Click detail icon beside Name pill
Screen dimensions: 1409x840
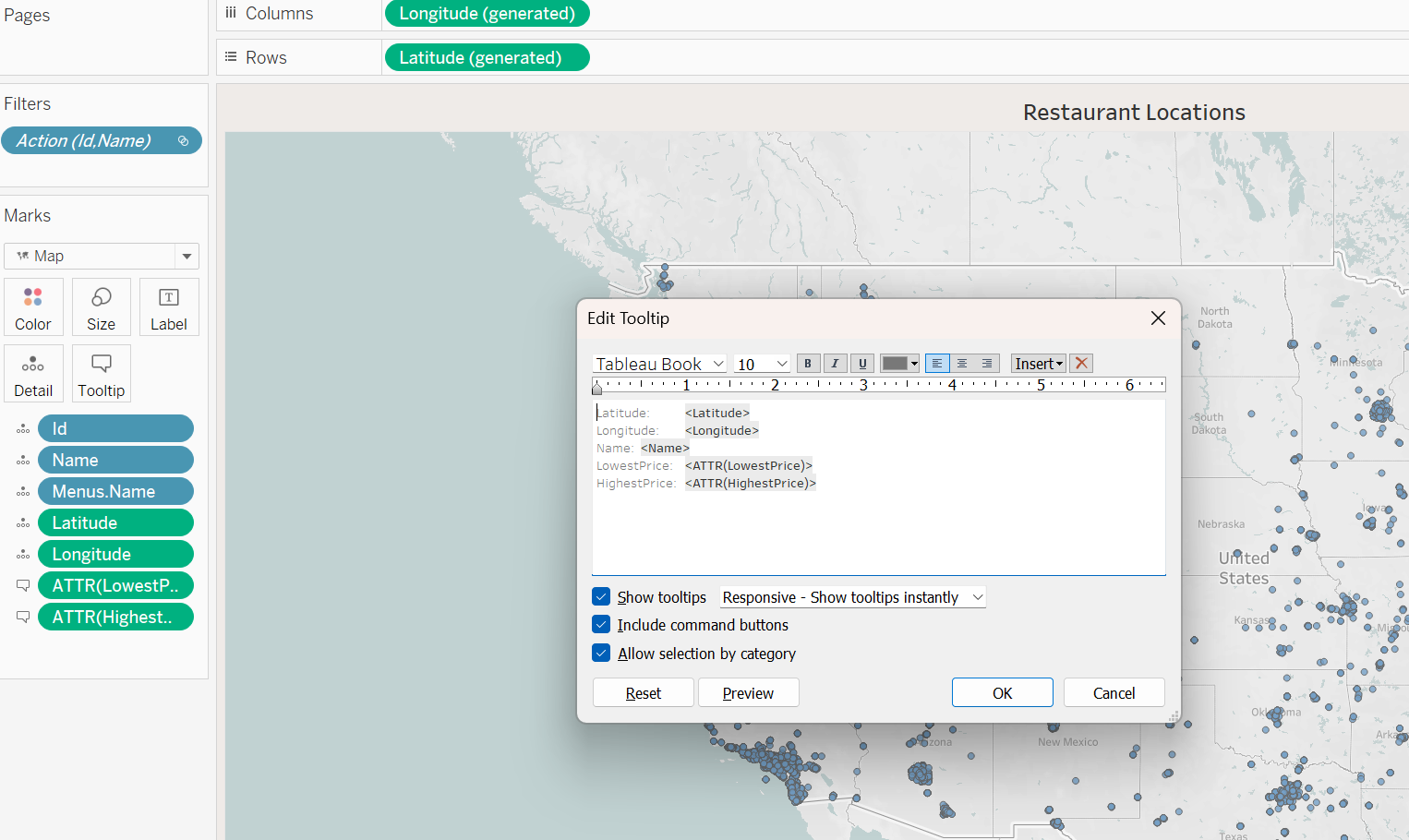23,461
